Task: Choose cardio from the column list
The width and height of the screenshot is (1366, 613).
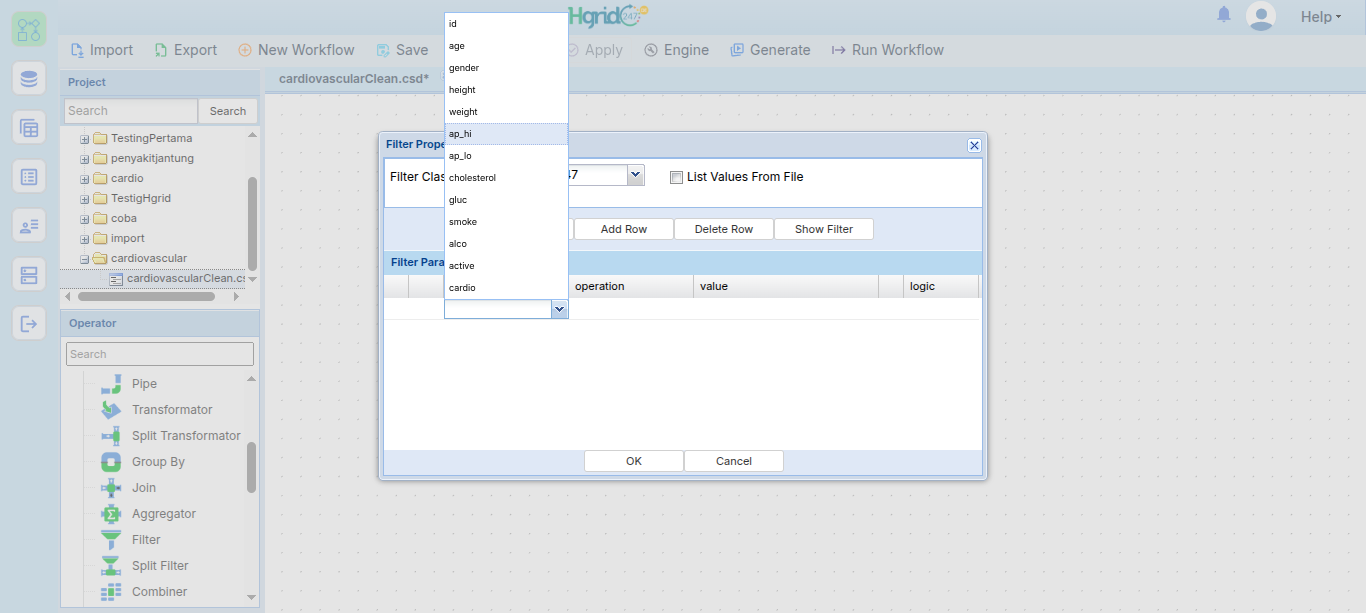Action: pyautogui.click(x=506, y=288)
